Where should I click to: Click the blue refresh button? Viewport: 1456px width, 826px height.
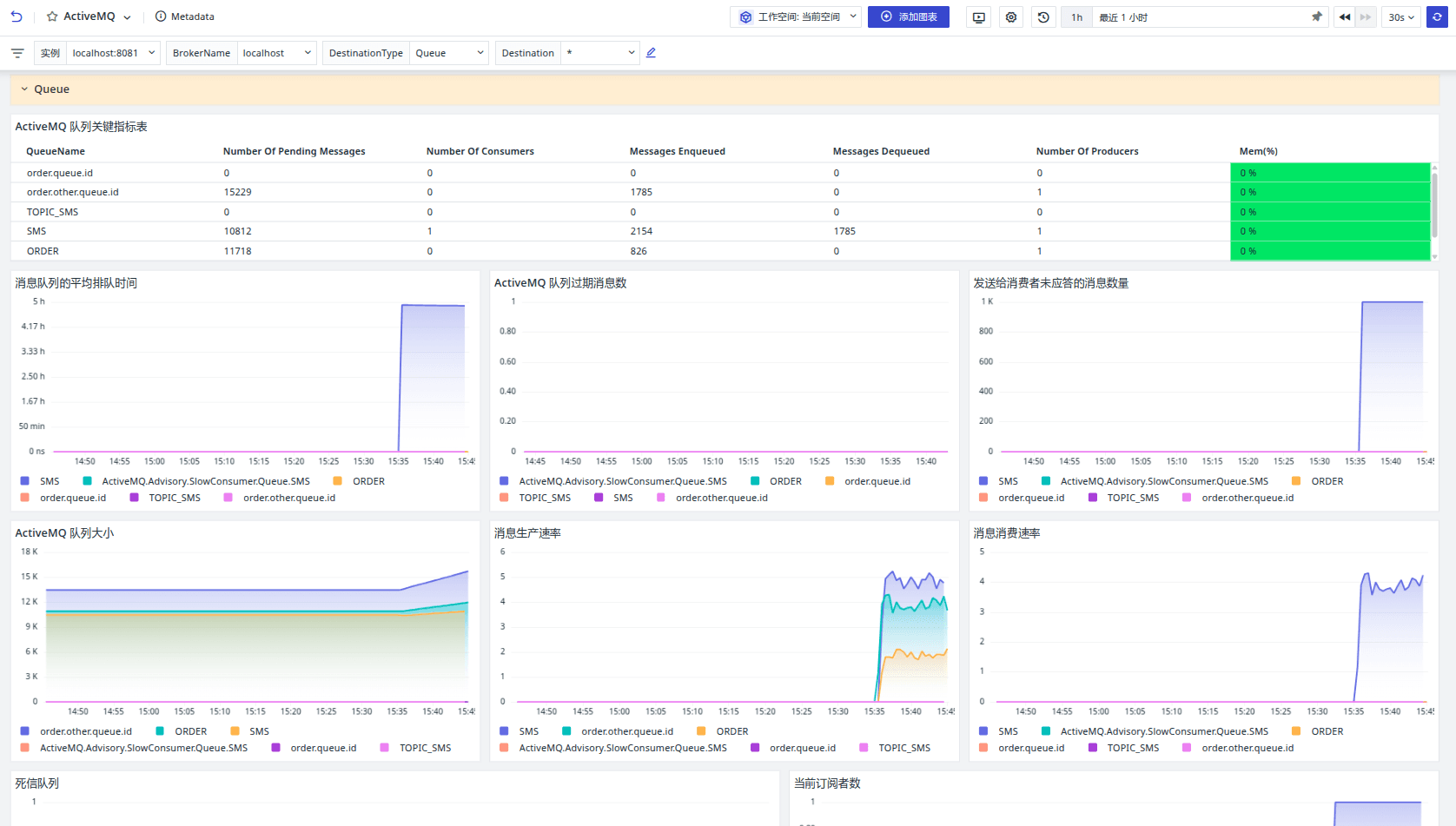coord(1438,17)
